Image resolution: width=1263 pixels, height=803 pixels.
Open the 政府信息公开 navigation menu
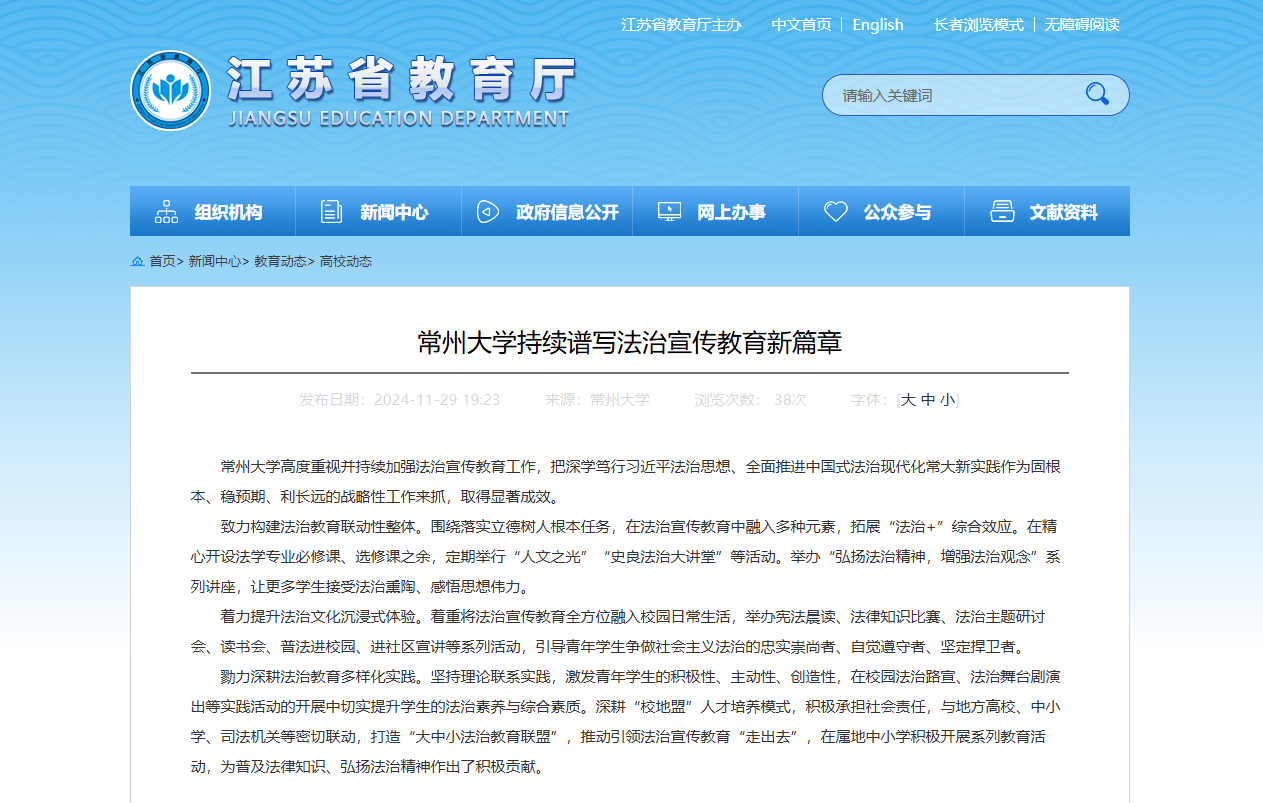coord(567,212)
